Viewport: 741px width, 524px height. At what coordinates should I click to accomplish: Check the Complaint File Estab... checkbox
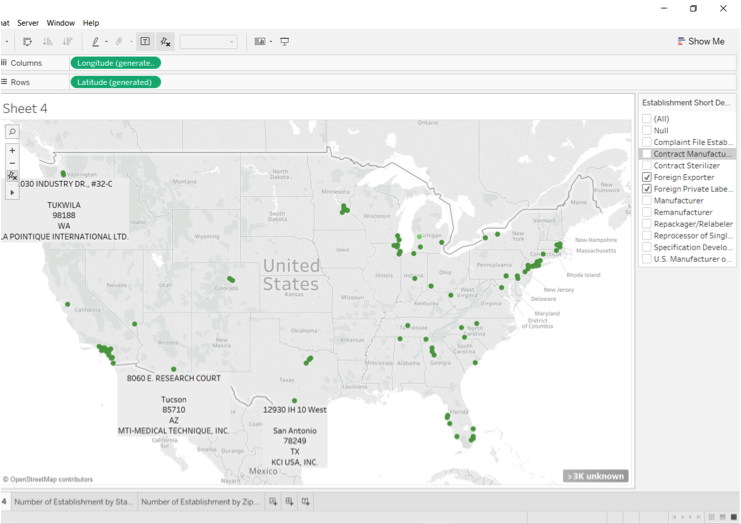(647, 142)
